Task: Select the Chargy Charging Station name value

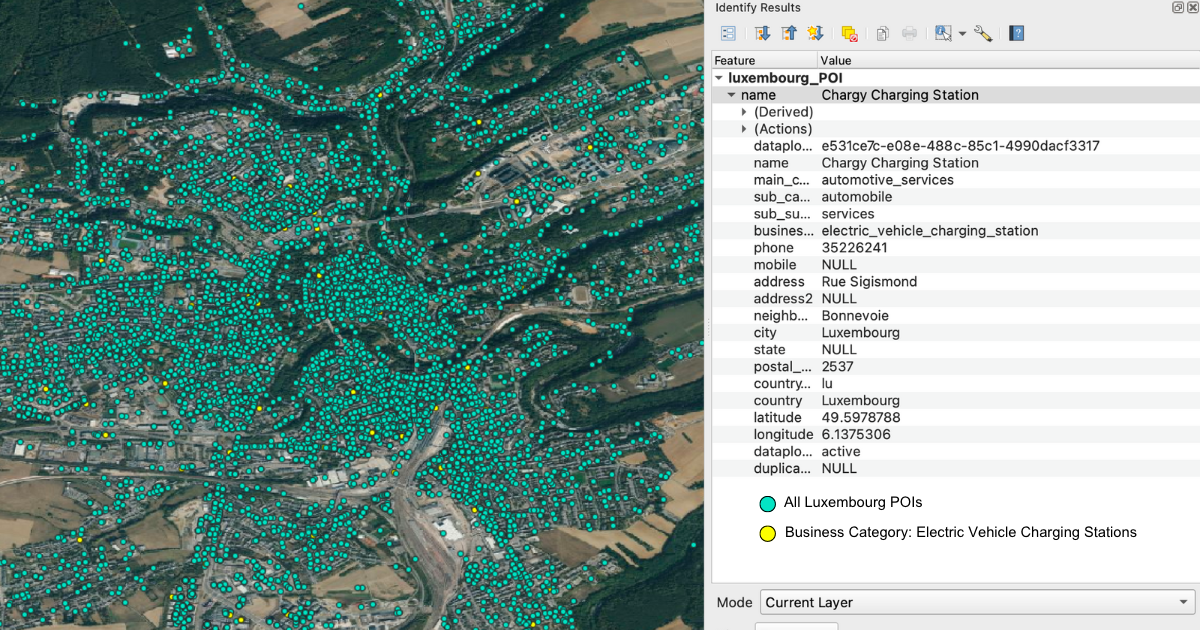Action: (x=899, y=94)
